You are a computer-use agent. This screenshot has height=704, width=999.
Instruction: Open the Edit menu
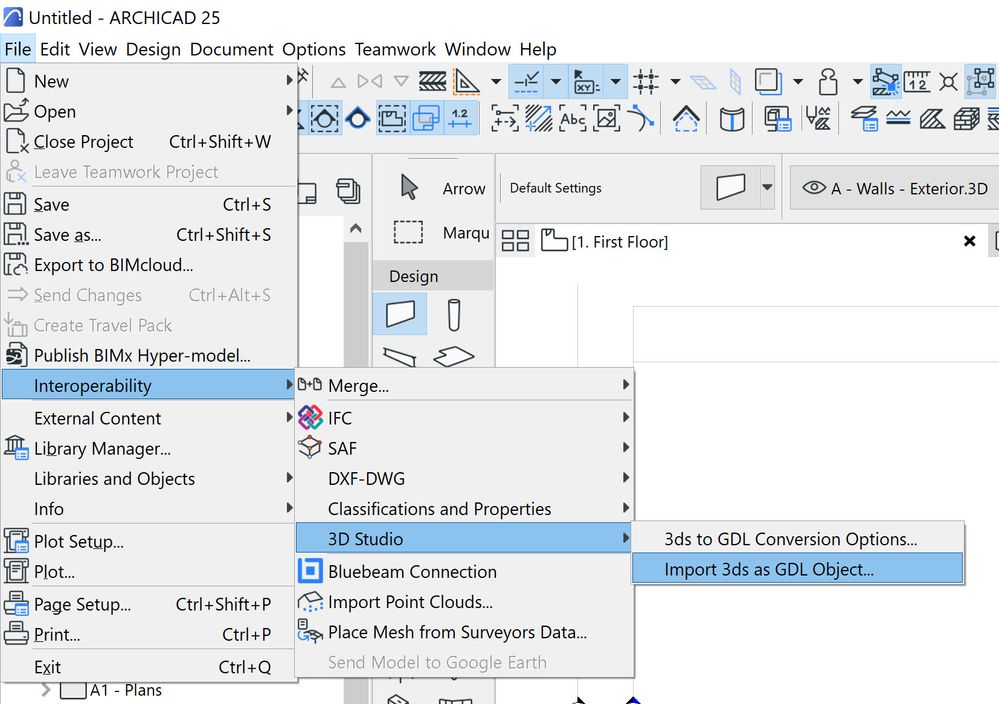55,49
